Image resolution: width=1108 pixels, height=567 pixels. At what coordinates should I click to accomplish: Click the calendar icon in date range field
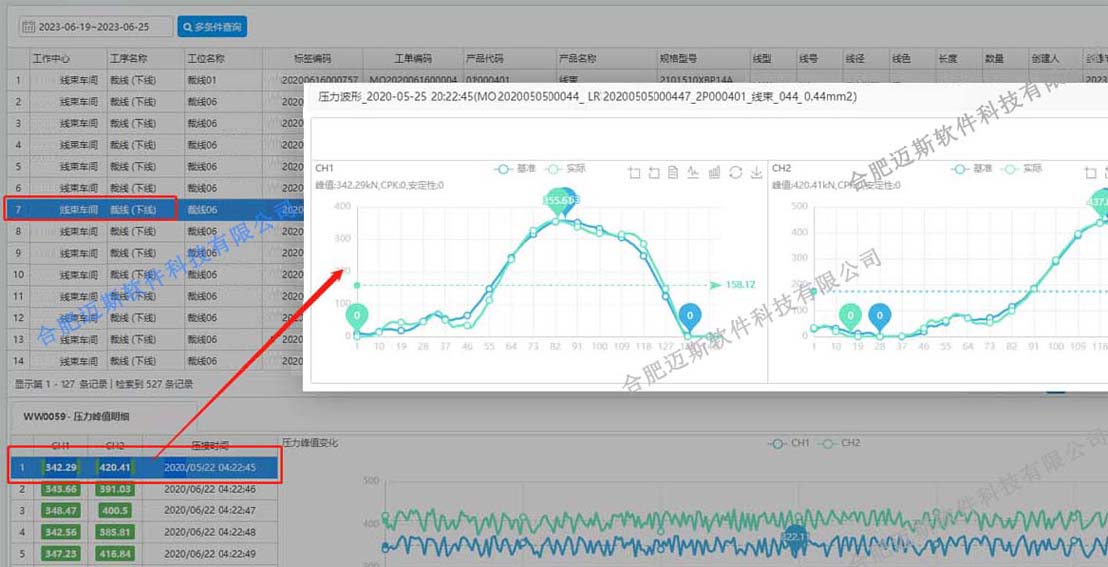click(28, 27)
